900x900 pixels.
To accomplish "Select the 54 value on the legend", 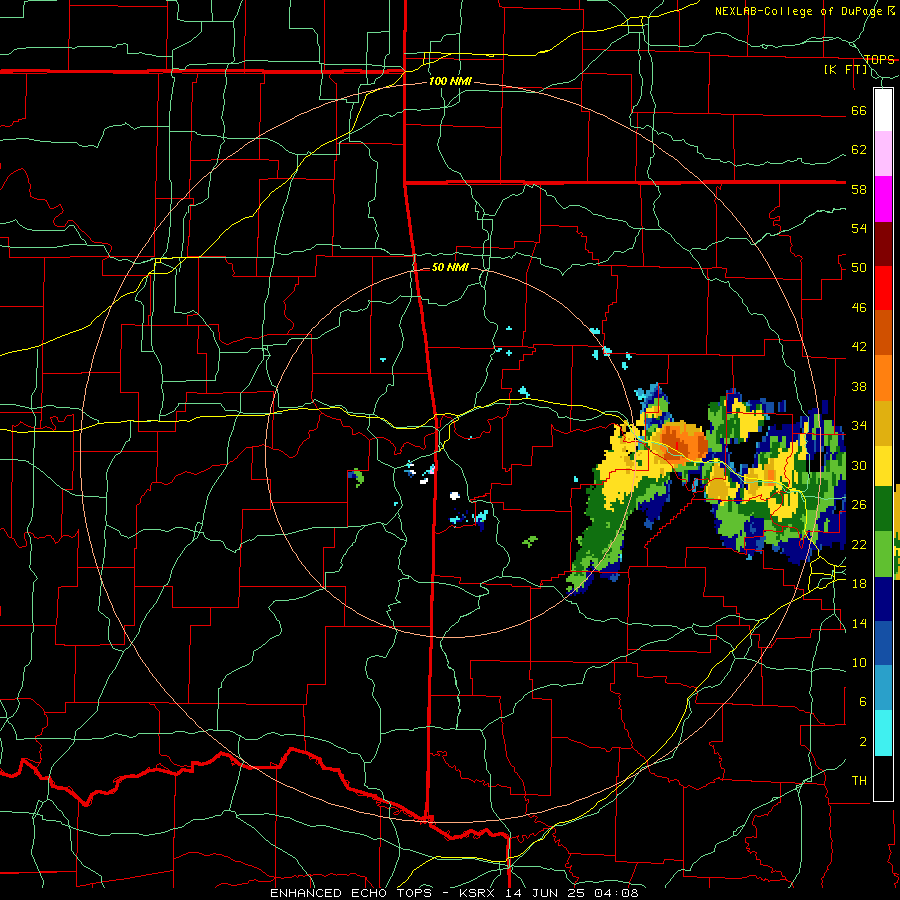I will point(859,228).
